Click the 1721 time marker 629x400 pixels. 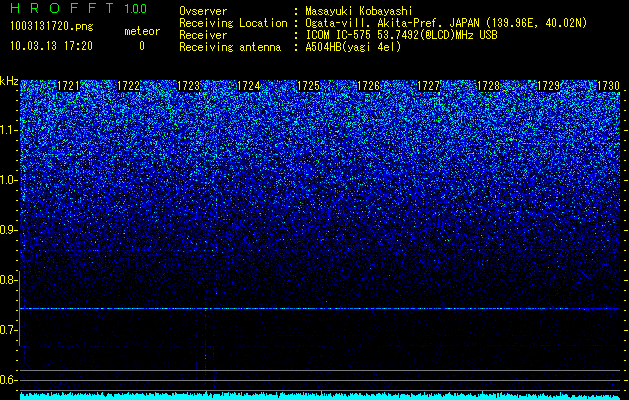point(68,86)
